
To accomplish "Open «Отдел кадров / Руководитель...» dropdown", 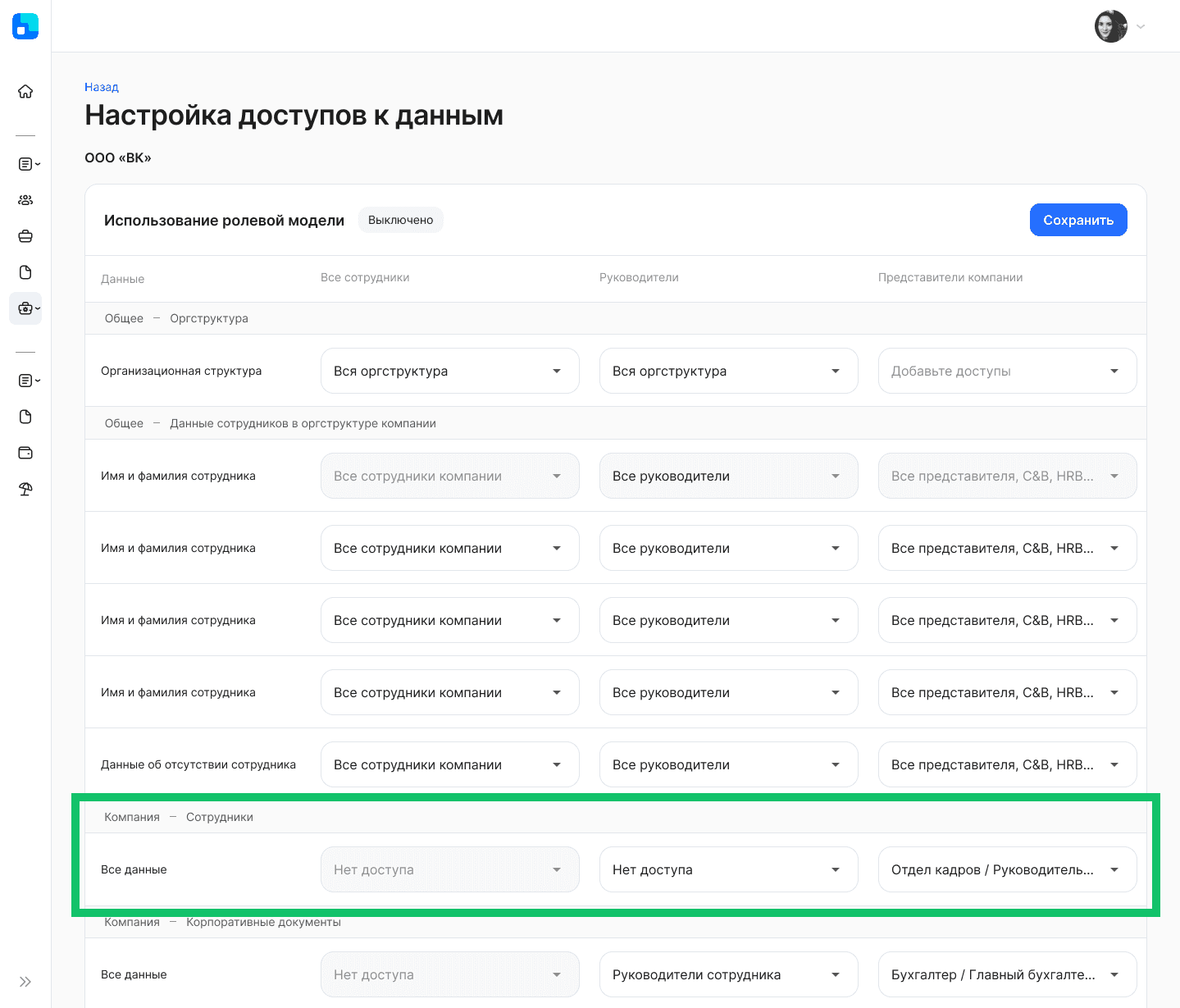I will pyautogui.click(x=1007, y=869).
